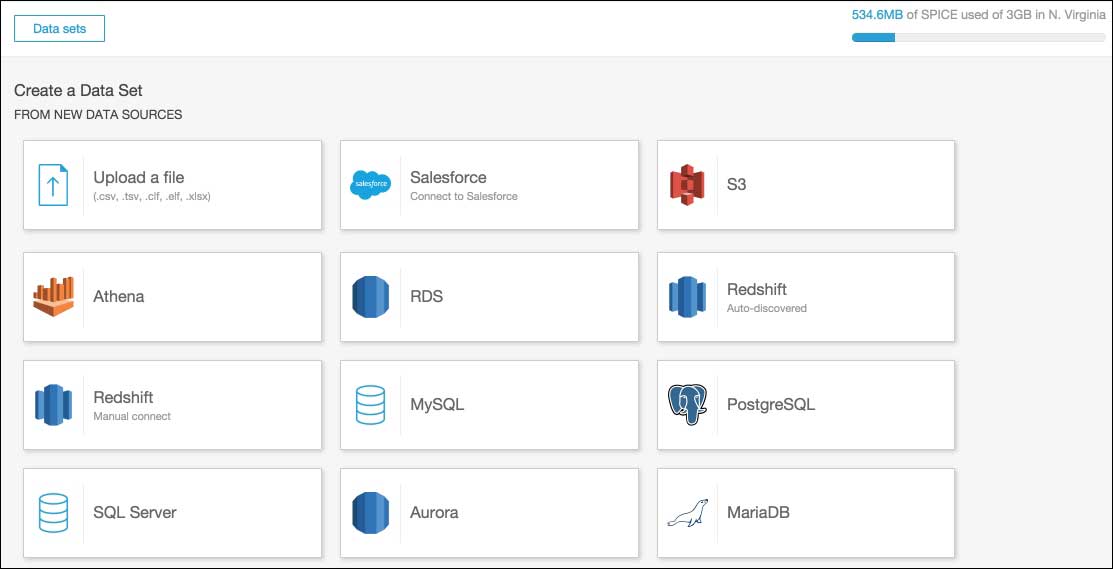
Task: Click the 534.6MB SPICE usage link
Action: pos(877,14)
